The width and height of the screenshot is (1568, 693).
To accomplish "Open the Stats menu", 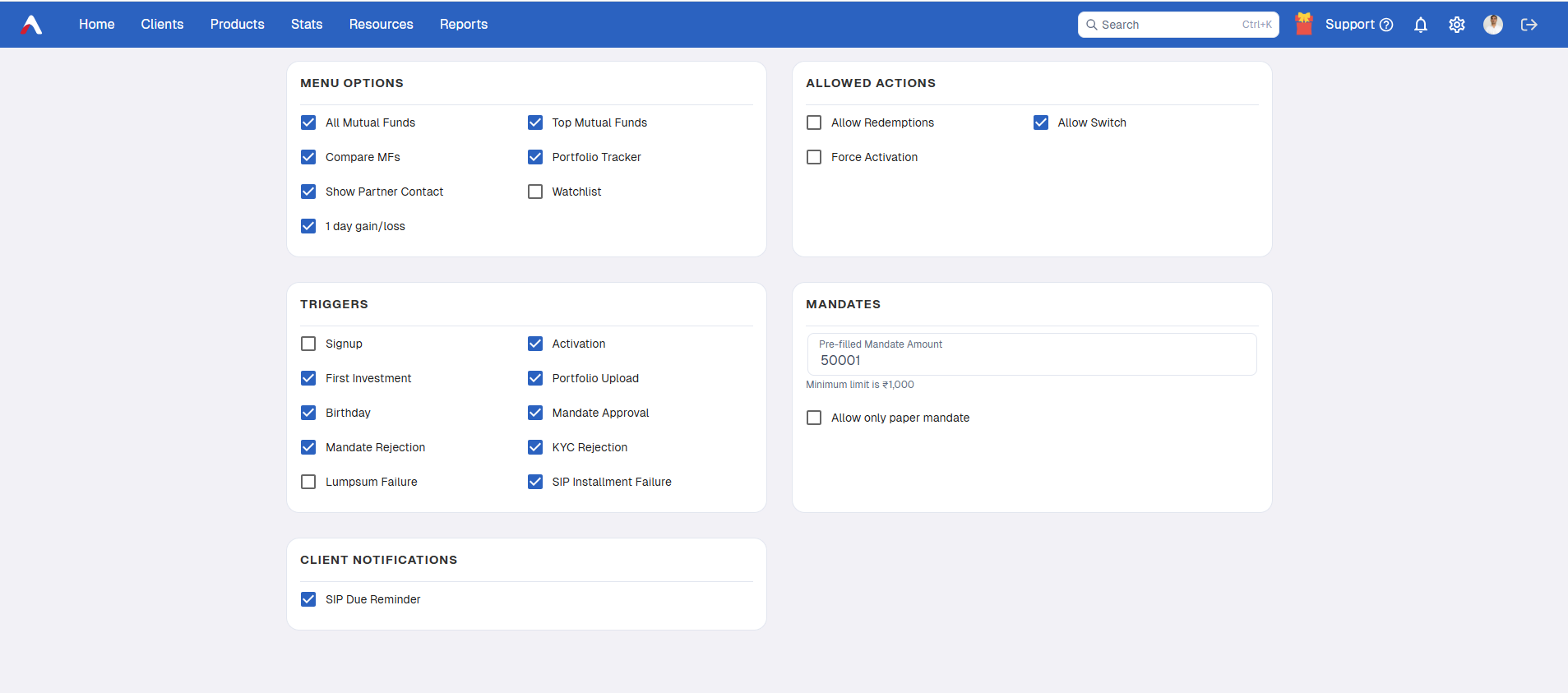I will coord(307,25).
